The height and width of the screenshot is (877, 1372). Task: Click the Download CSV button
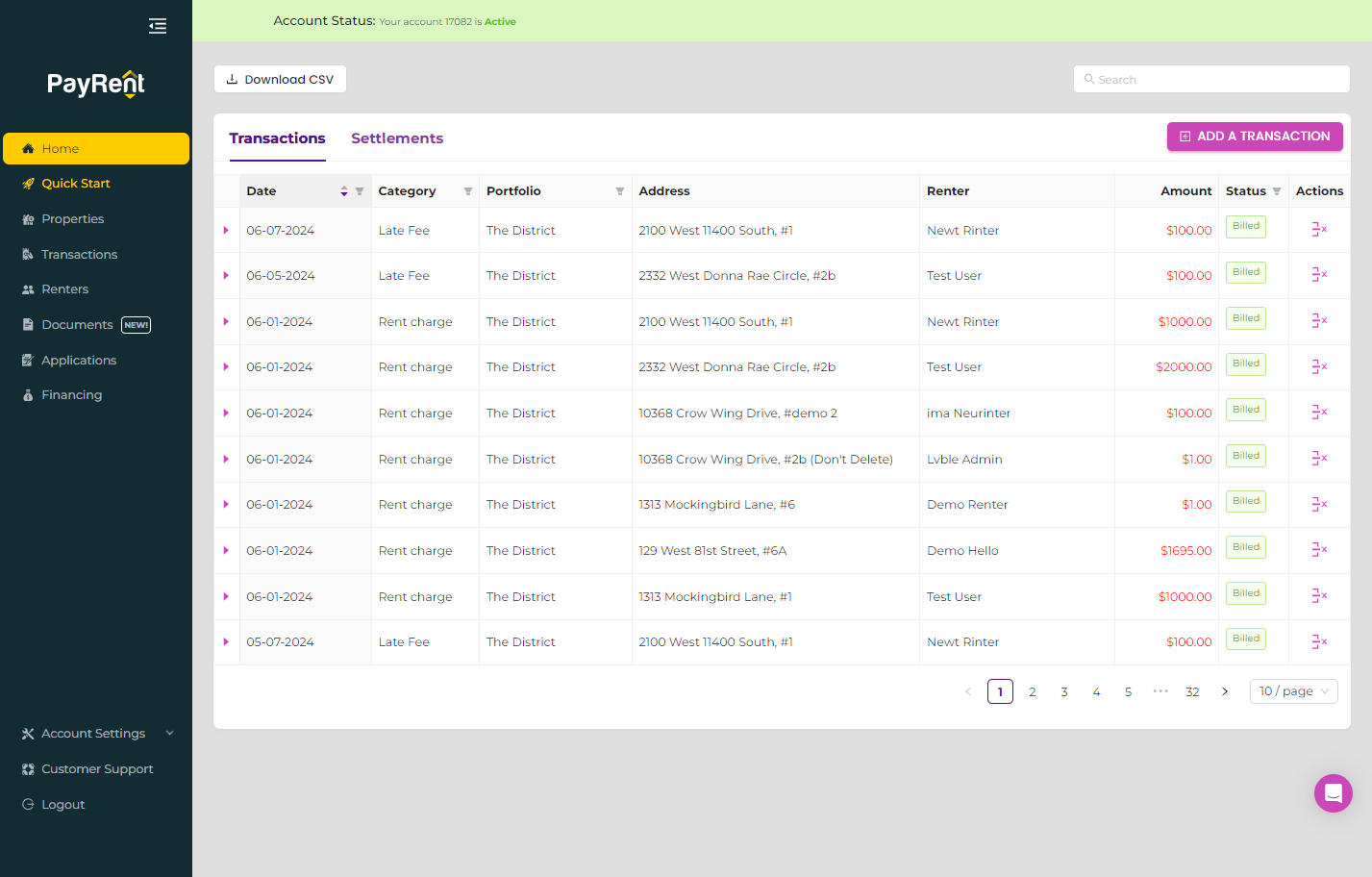pyautogui.click(x=280, y=79)
